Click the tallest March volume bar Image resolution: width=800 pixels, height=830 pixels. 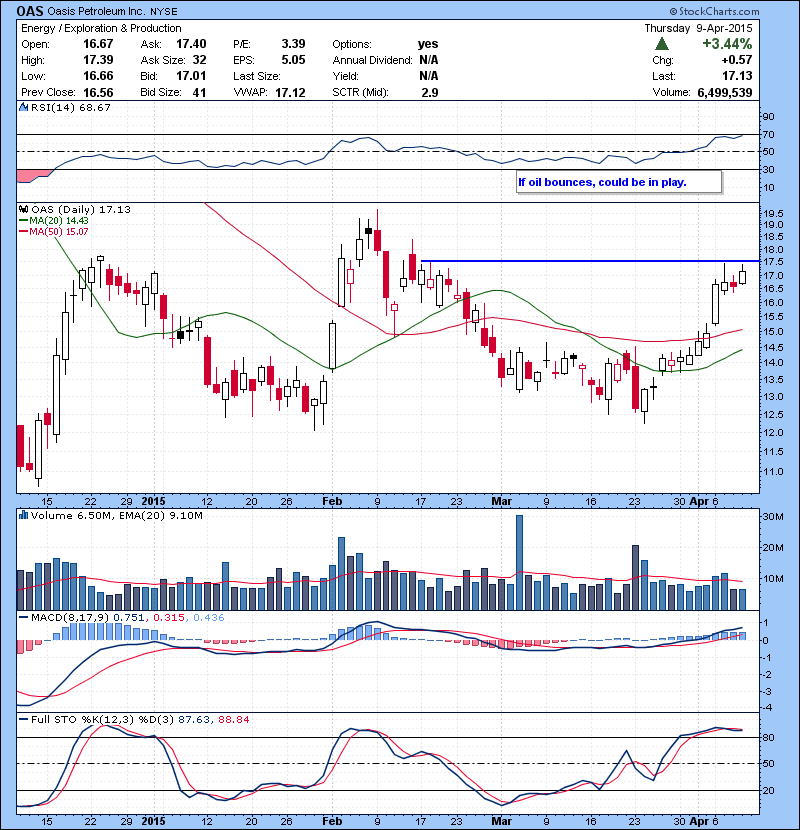[519, 563]
